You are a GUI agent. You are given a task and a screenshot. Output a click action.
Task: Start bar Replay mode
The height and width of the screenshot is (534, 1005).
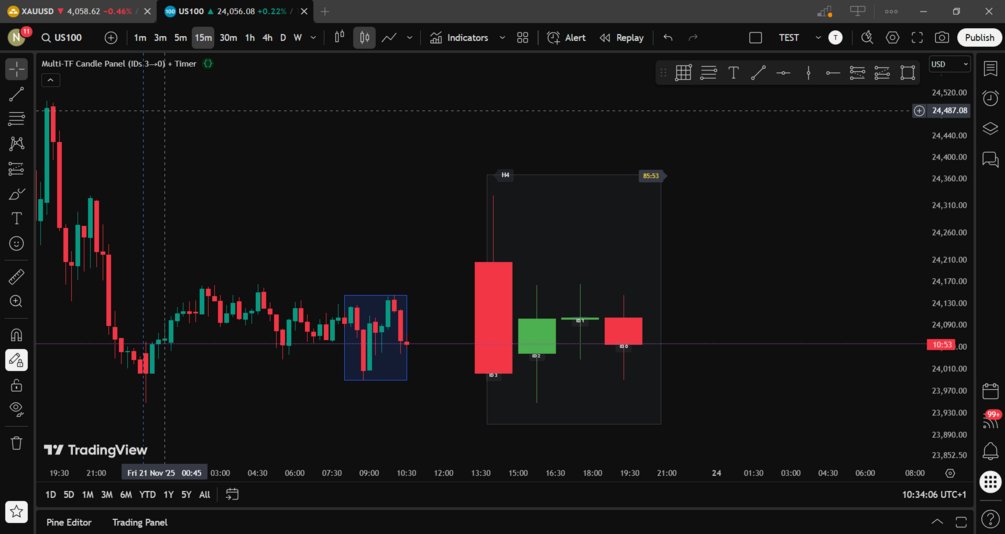point(622,38)
